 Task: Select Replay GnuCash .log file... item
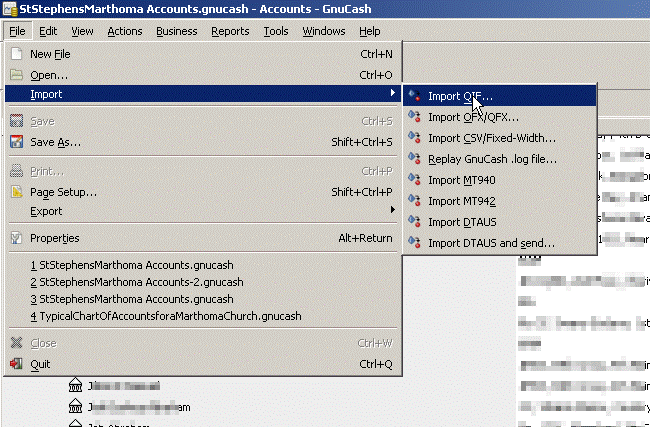500,159
